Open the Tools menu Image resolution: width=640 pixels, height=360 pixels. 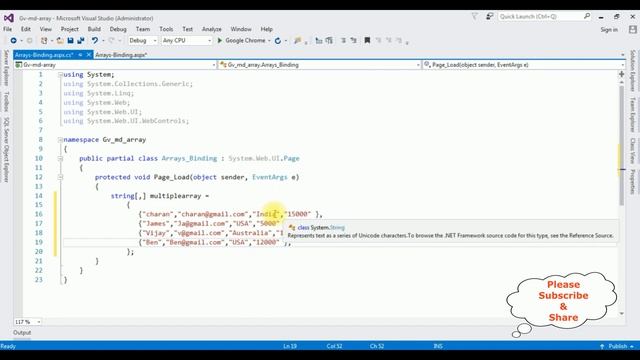[x=166, y=29]
